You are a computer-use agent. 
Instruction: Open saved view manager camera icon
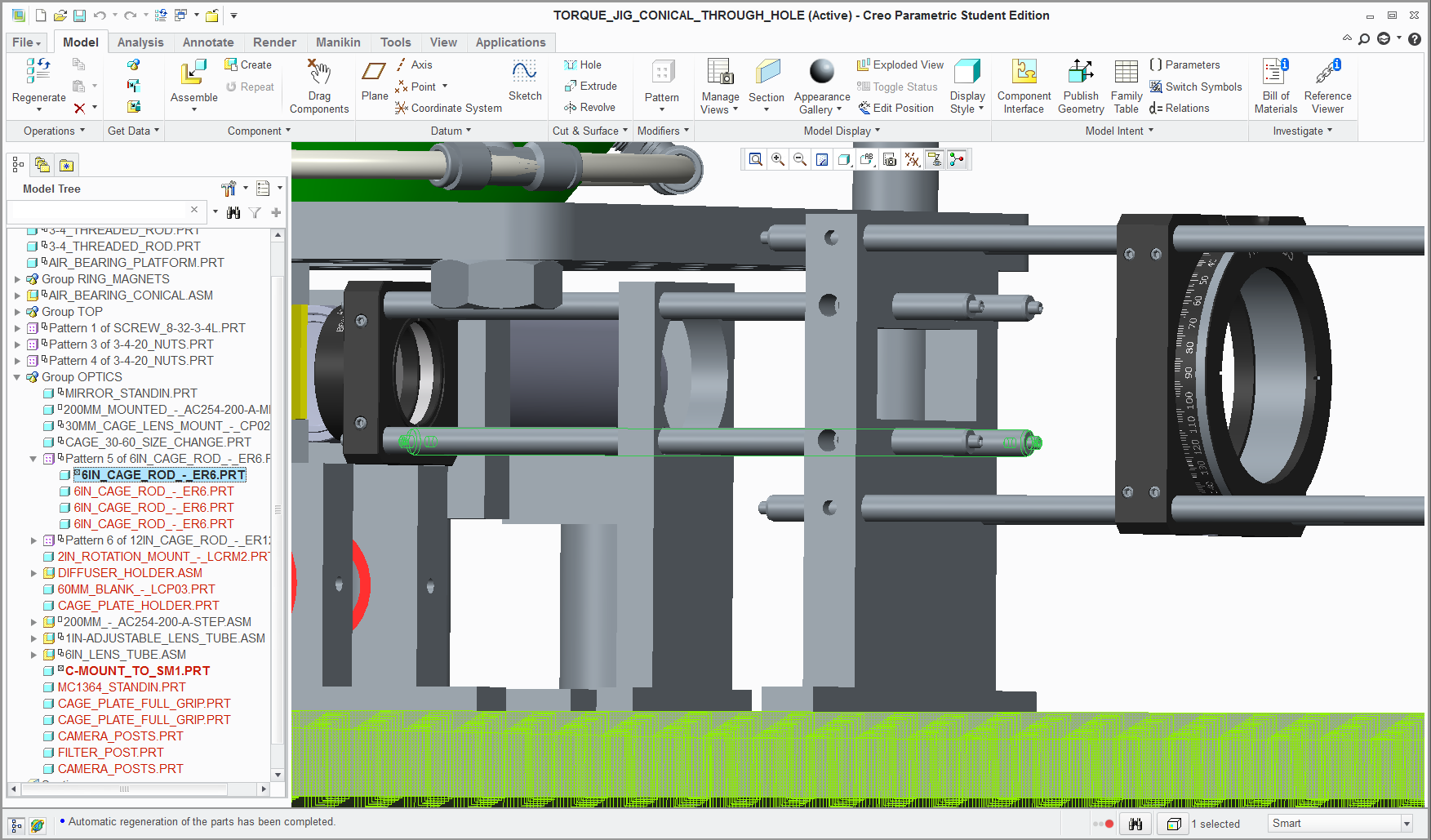point(890,159)
